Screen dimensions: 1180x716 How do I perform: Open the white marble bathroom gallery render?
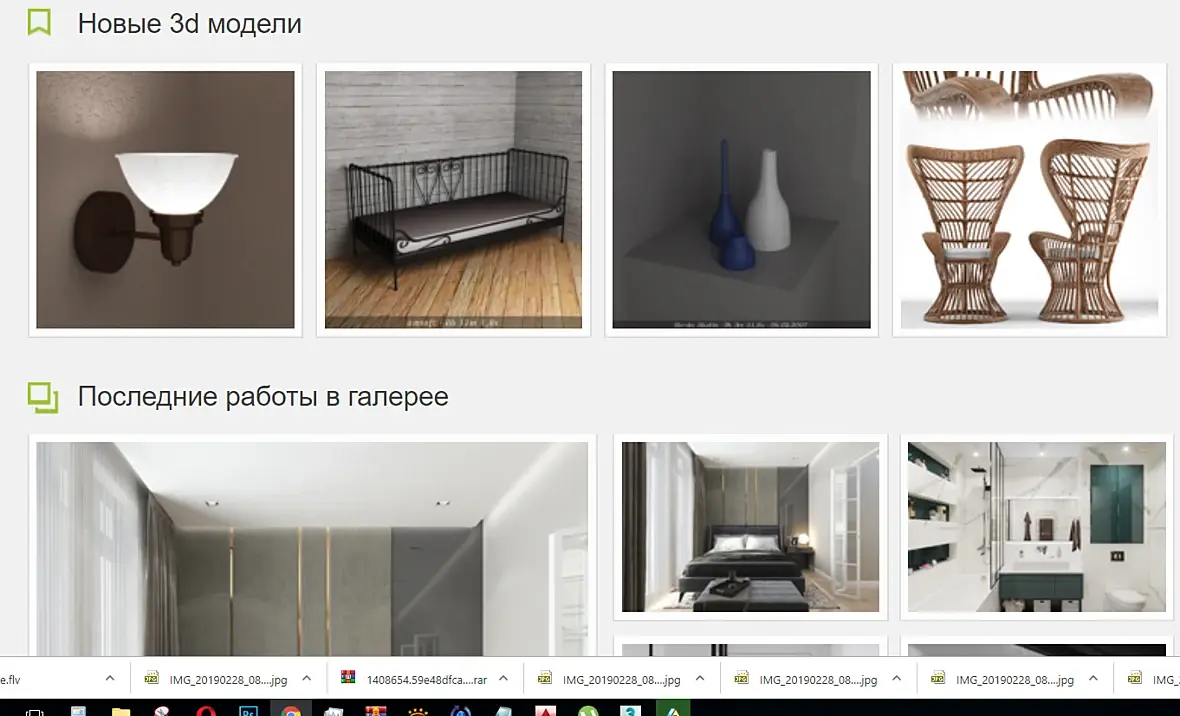pos(1037,527)
